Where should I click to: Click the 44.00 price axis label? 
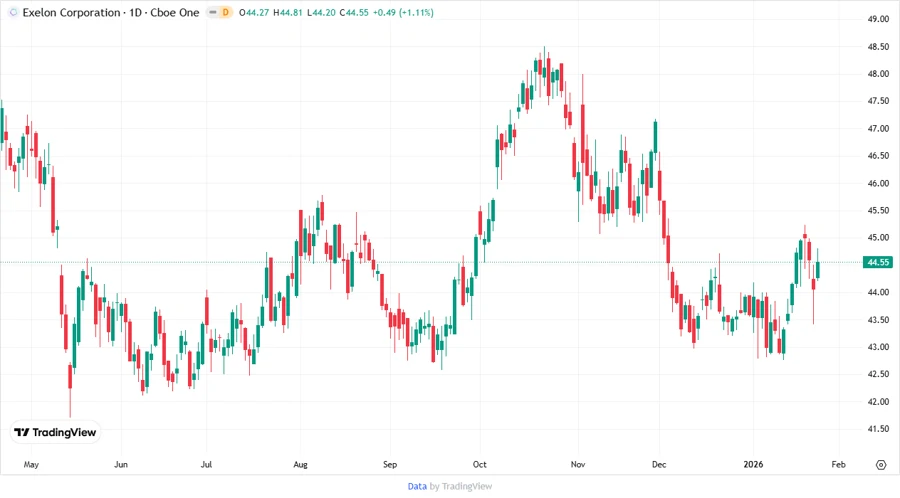point(878,292)
